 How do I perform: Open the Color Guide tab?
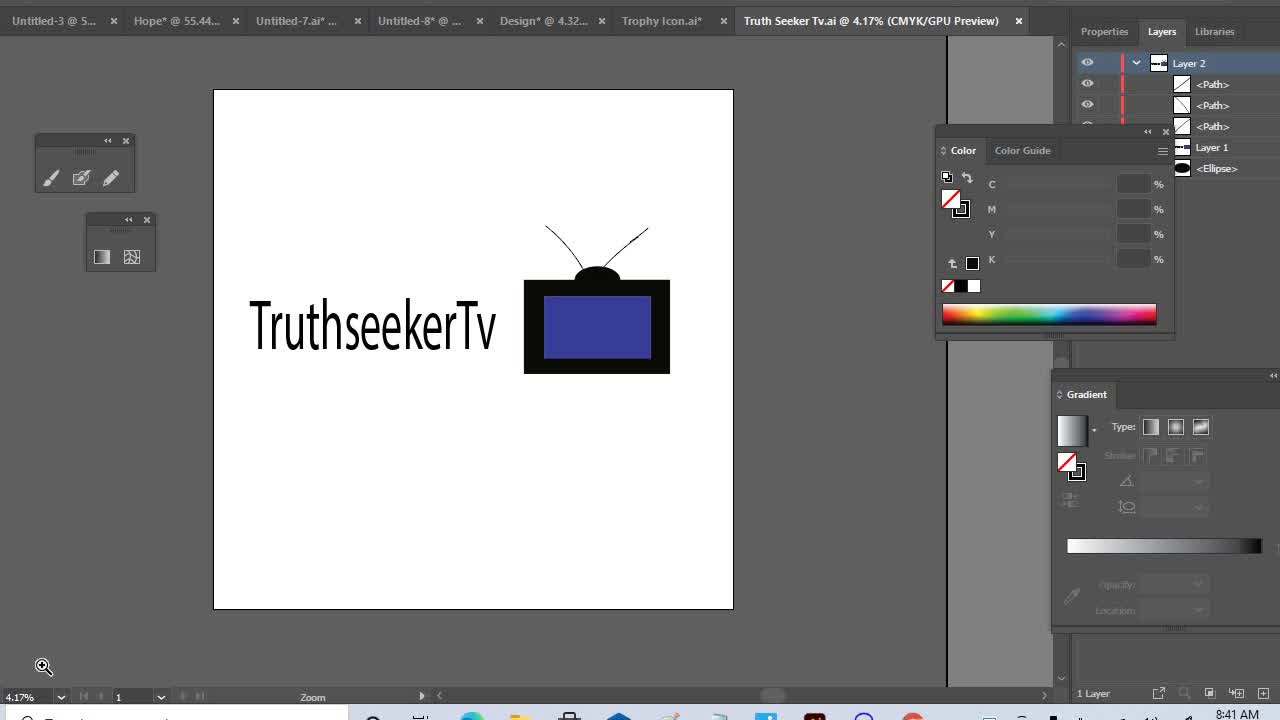[x=1022, y=151]
